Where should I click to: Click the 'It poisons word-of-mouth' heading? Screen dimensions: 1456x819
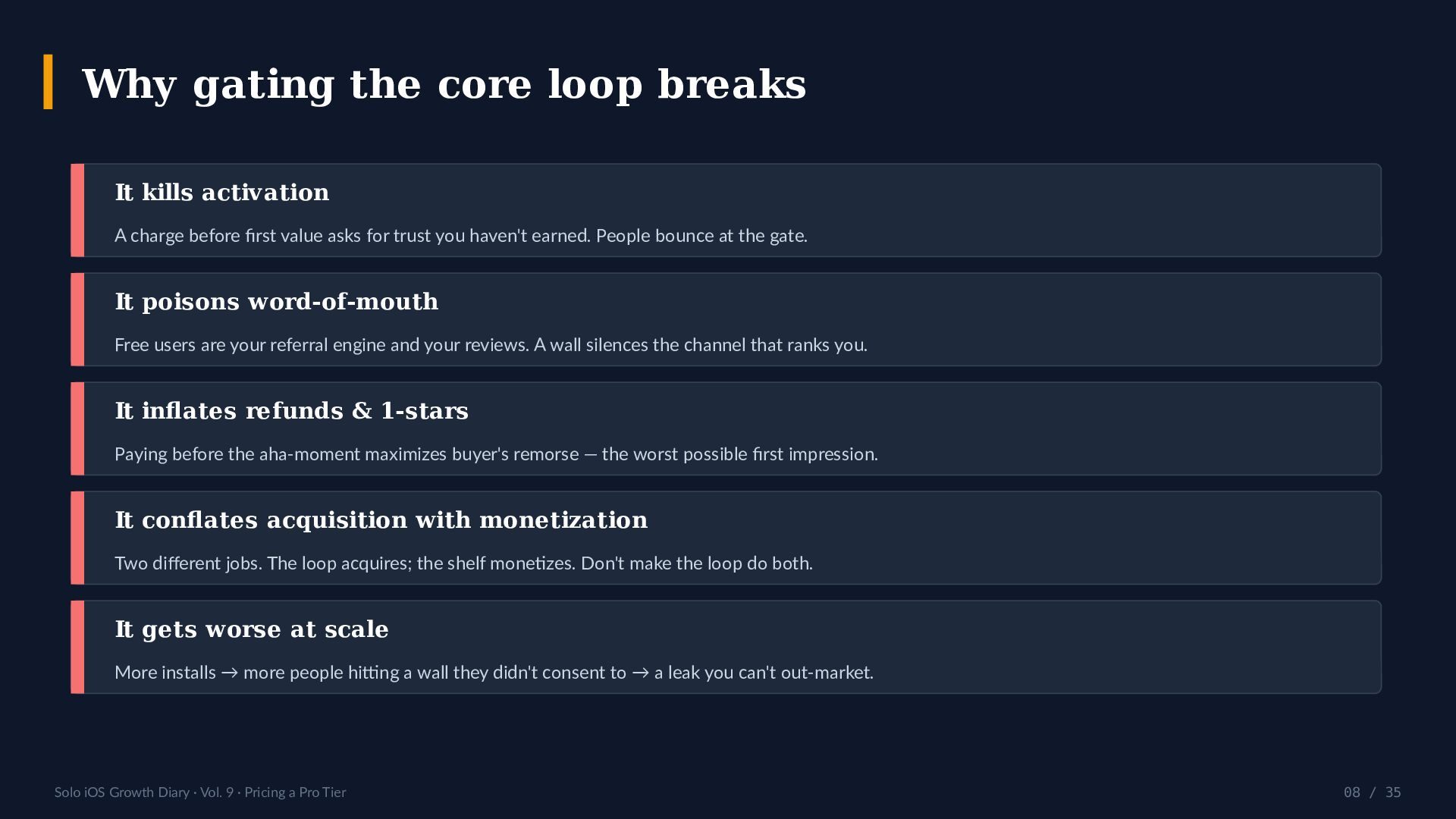point(276,301)
